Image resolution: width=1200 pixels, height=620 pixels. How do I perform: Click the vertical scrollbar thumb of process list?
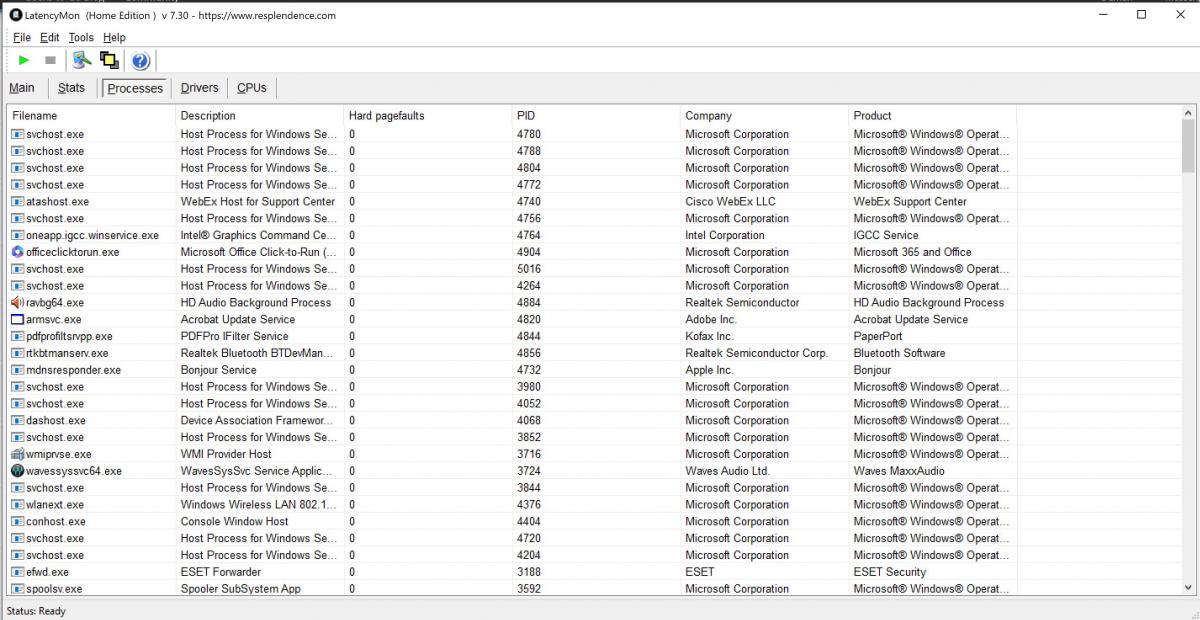1188,148
